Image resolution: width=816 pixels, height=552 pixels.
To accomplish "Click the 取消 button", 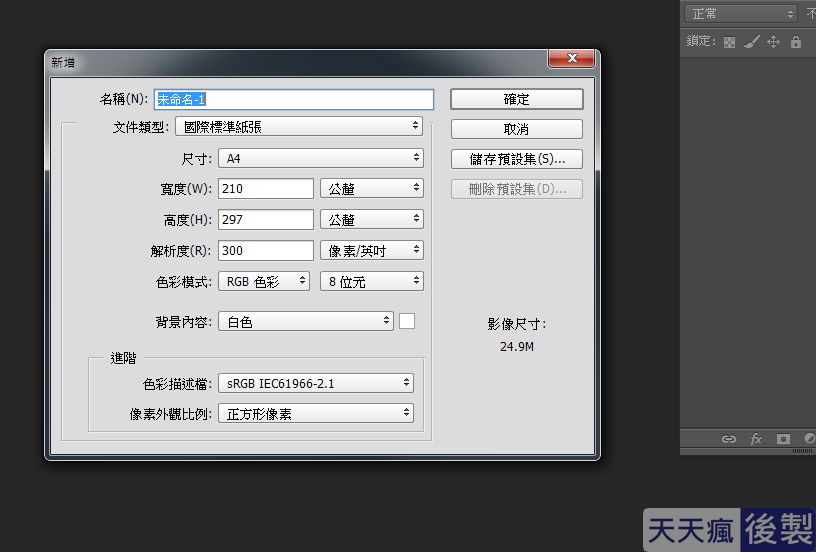I will (516, 129).
